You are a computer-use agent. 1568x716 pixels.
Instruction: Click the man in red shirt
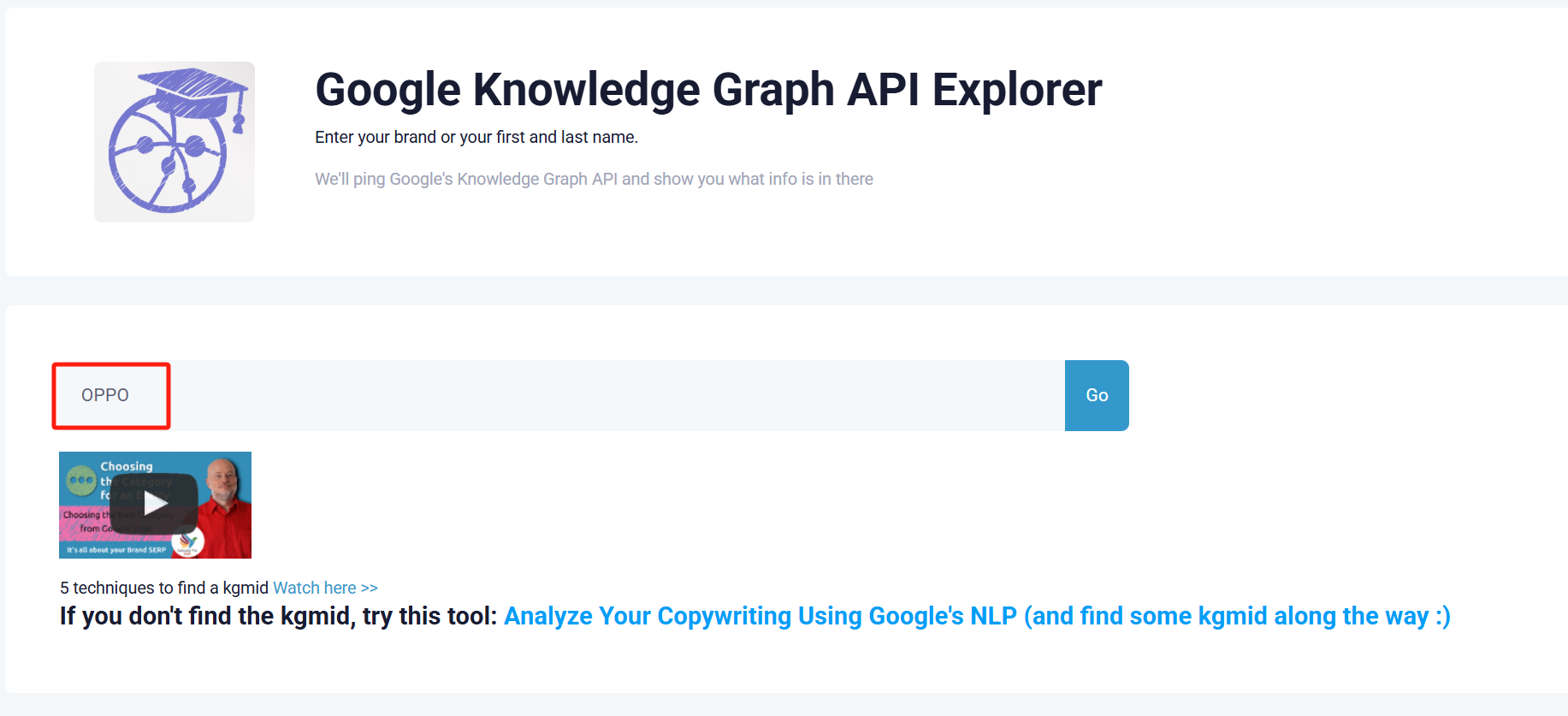point(225,505)
